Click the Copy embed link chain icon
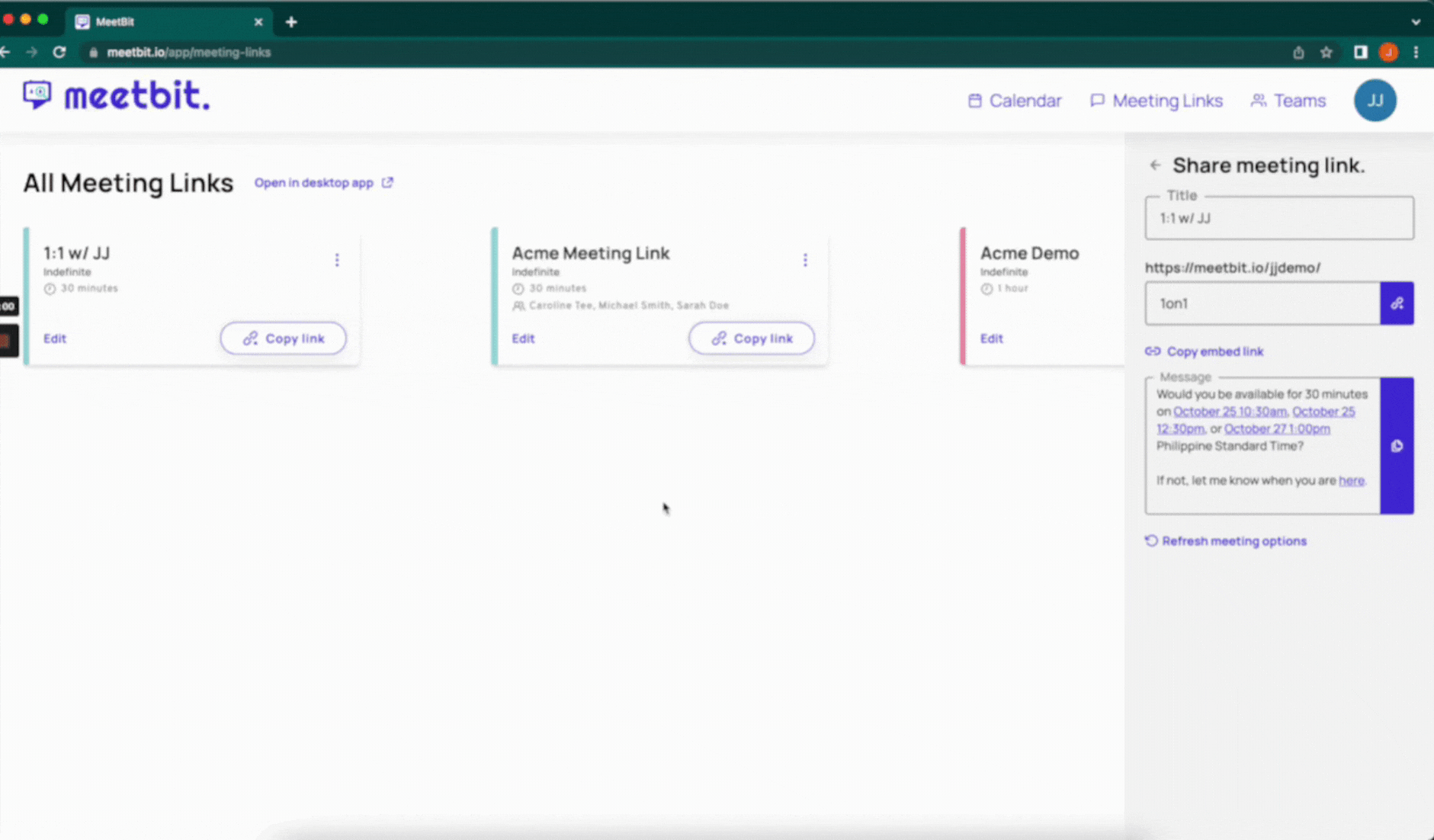Screen dimensions: 1434x840 [1153, 351]
